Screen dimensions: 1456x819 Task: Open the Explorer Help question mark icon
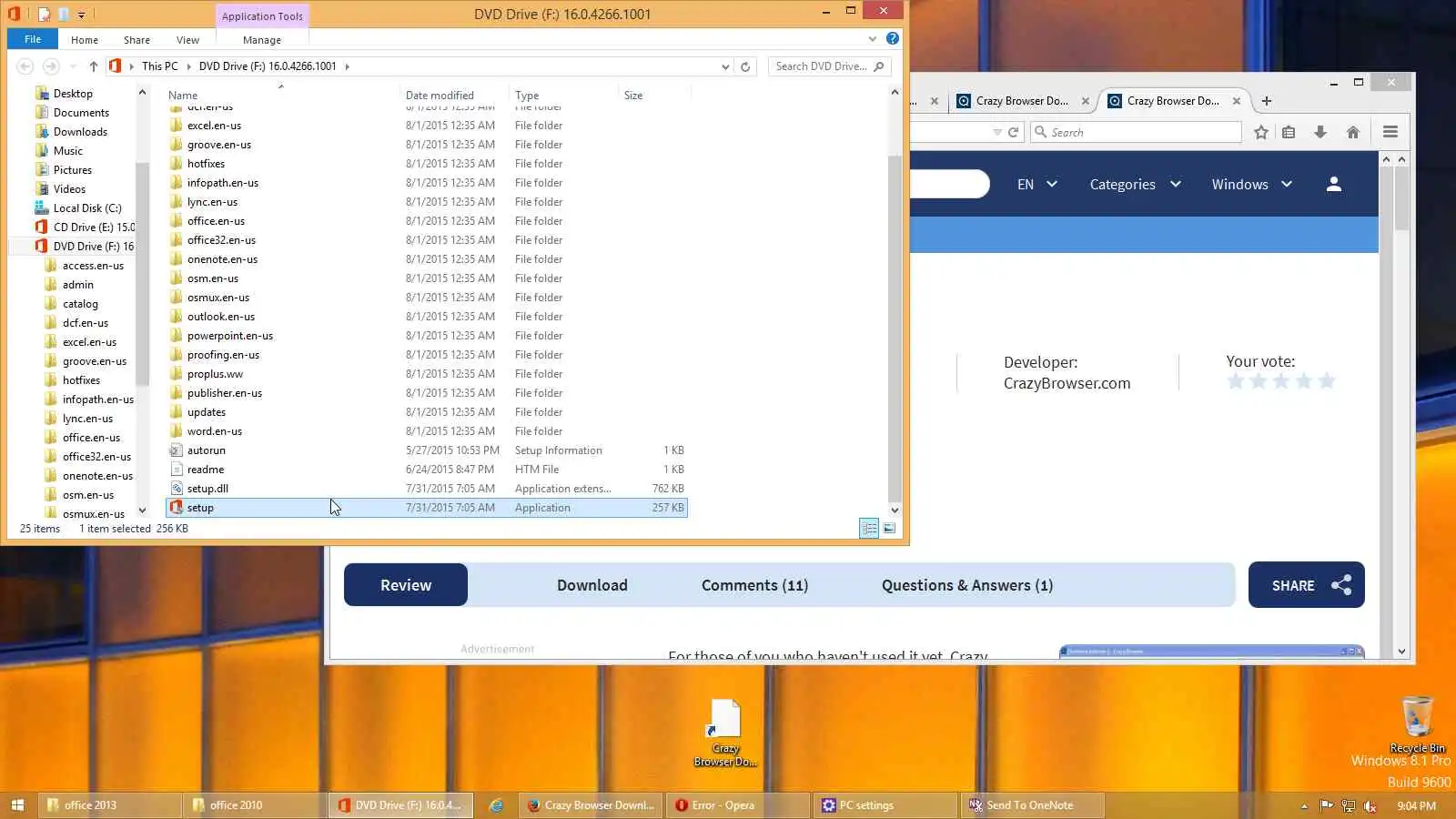tap(893, 38)
